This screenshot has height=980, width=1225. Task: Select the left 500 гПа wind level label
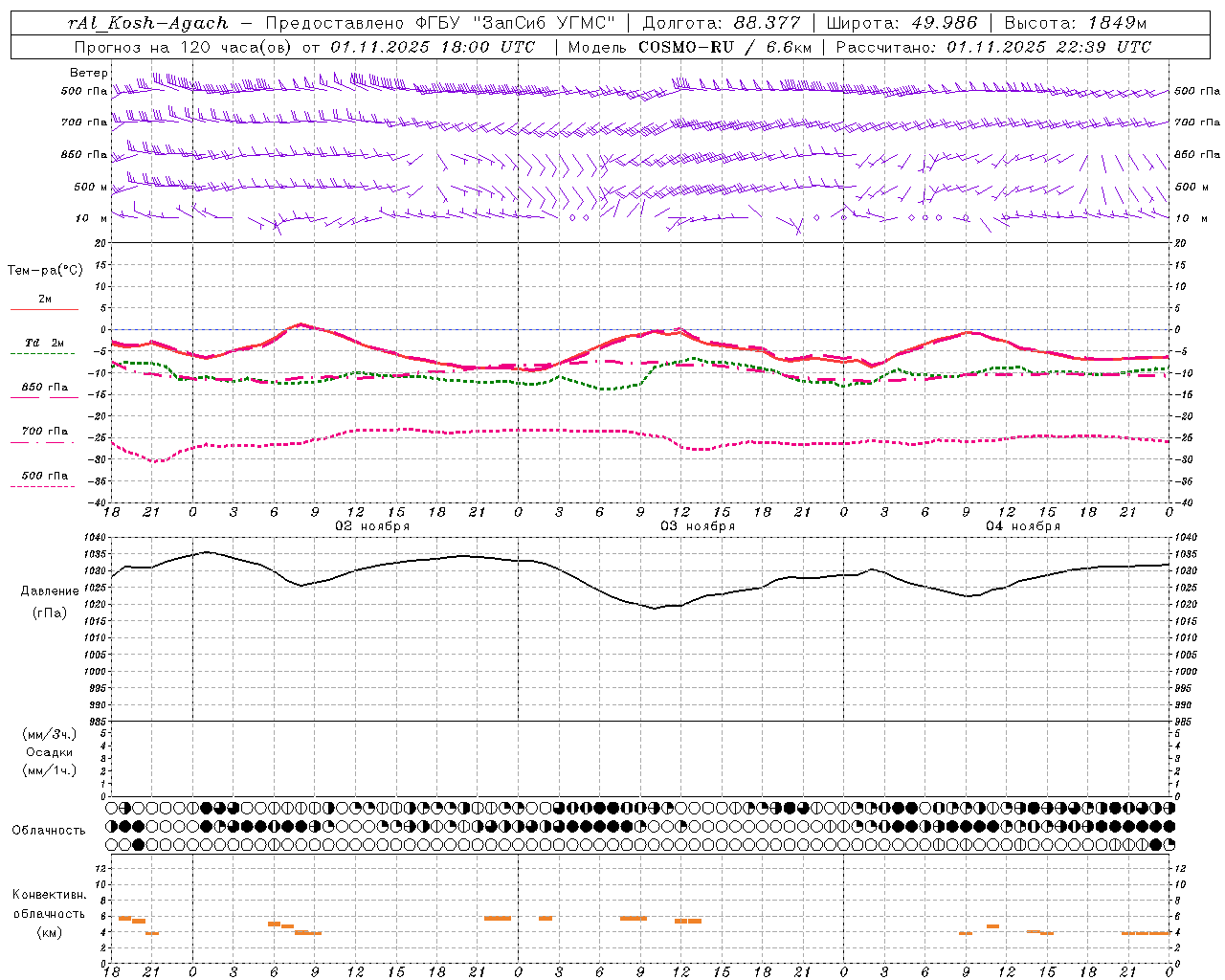pyautogui.click(x=84, y=91)
